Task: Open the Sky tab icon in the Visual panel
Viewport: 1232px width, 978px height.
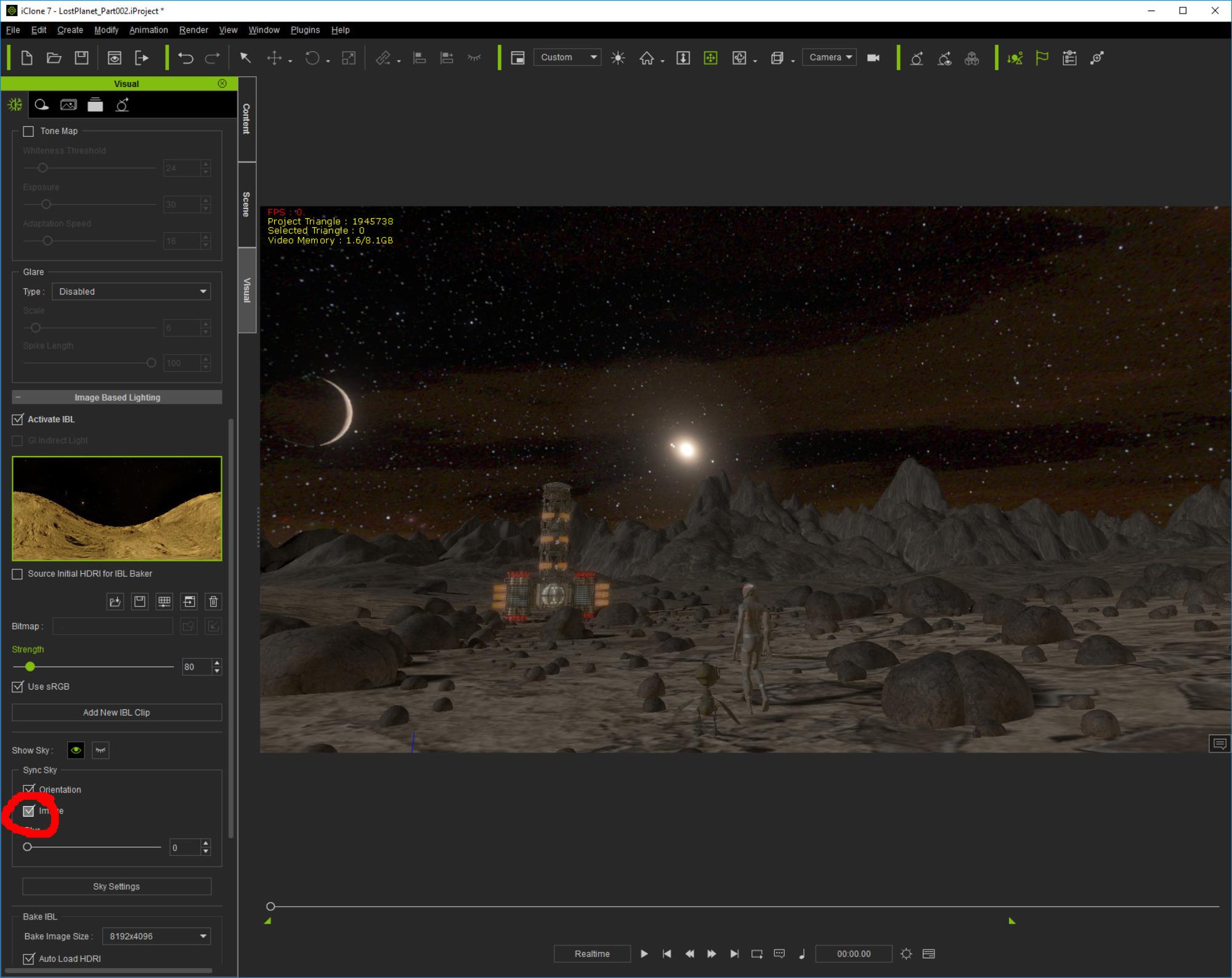Action: click(41, 105)
